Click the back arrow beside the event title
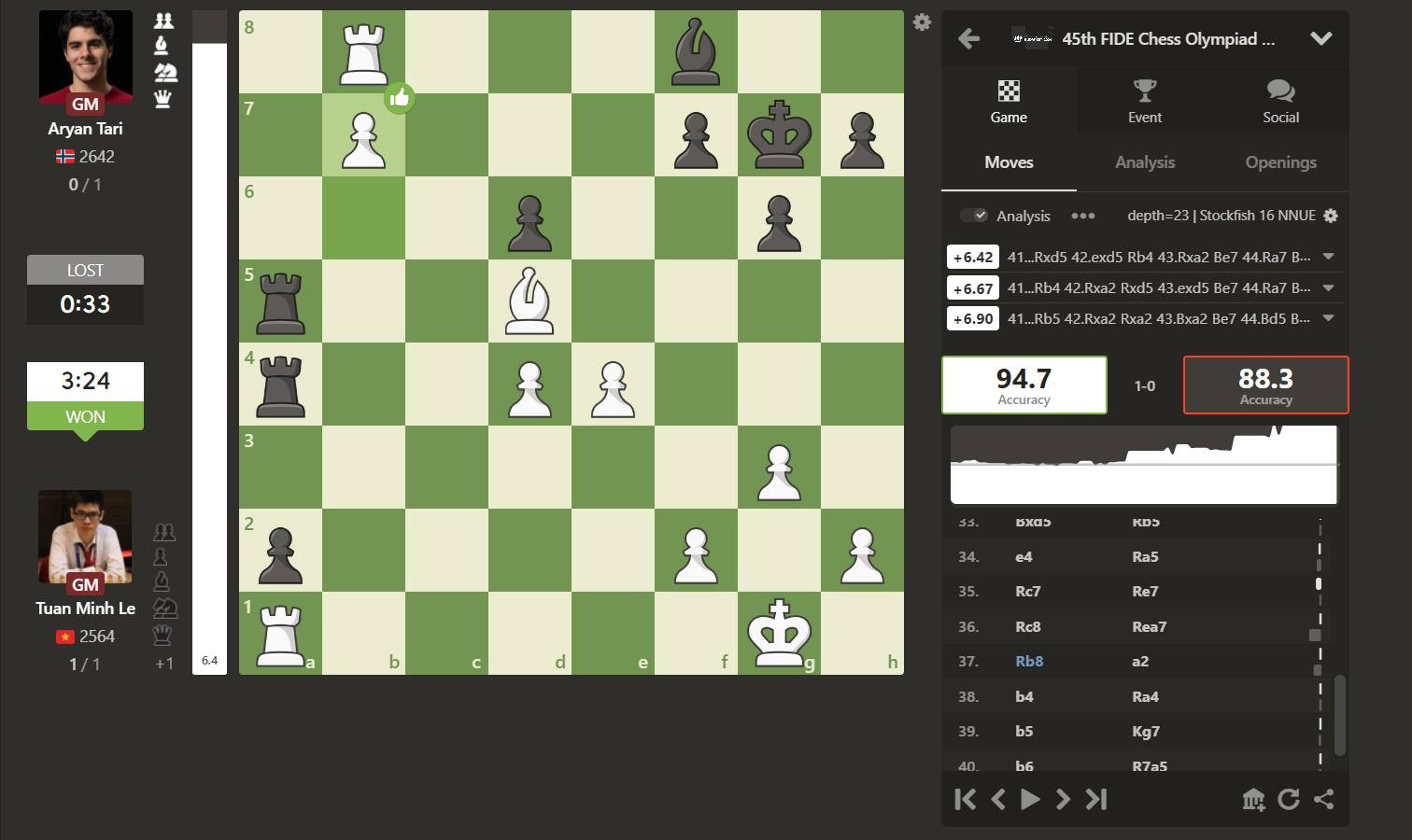Screen dimensions: 1412x840 pyautogui.click(x=969, y=39)
